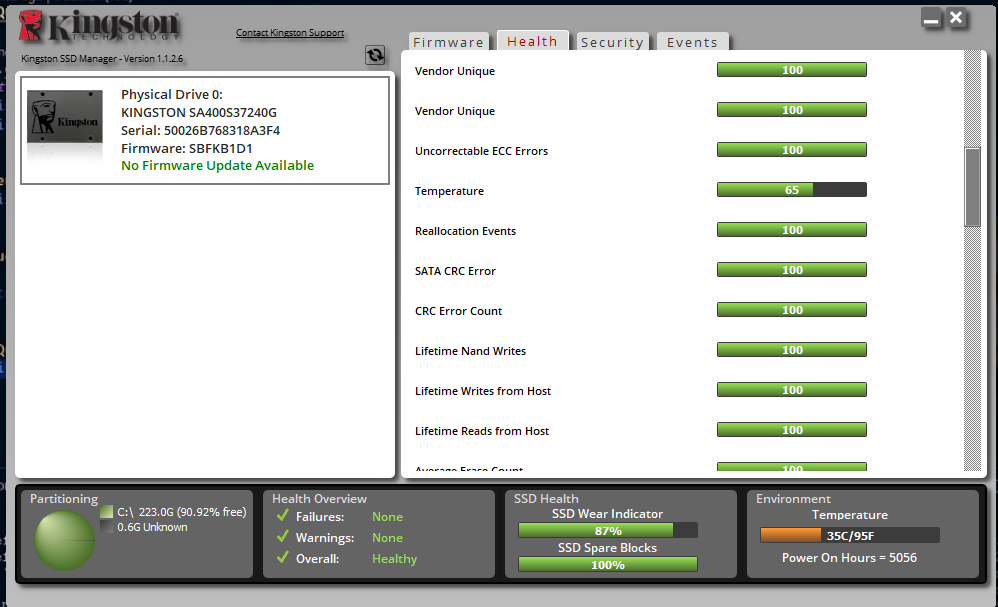
Task: Click the 'SSD Spare Blocks' label
Action: (x=607, y=548)
